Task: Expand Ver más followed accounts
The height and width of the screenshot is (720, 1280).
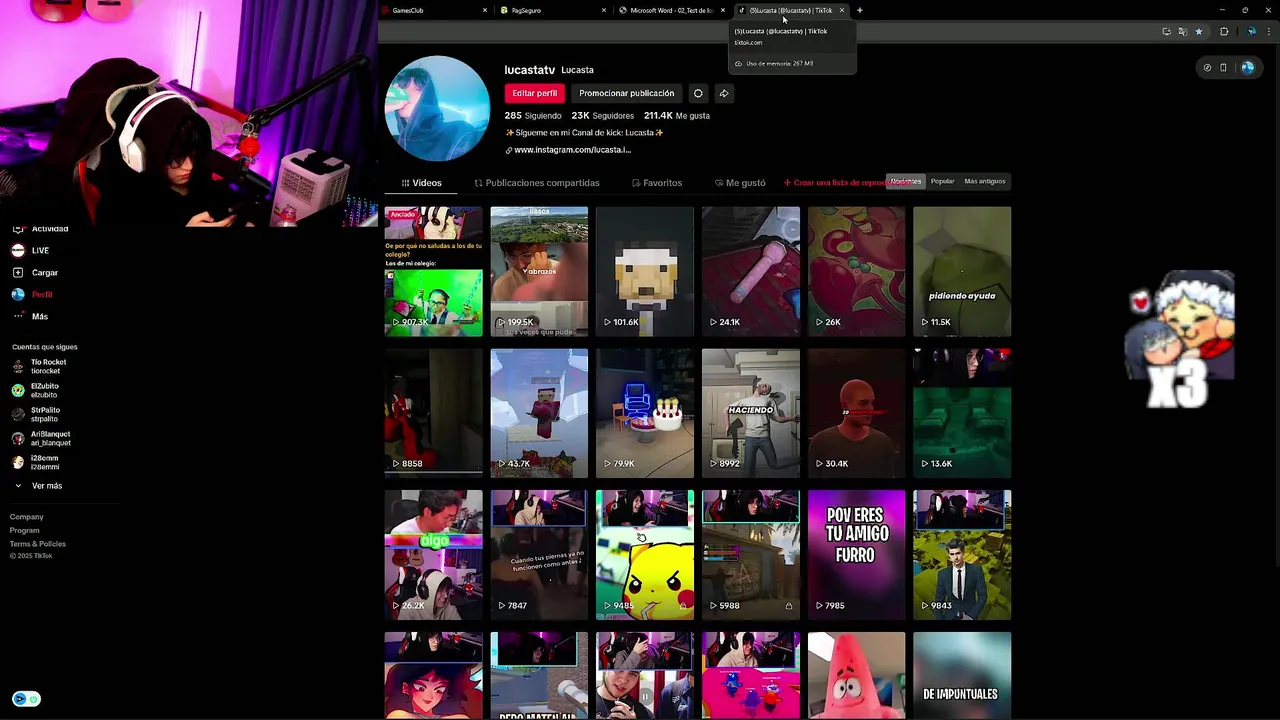Action: tap(39, 486)
